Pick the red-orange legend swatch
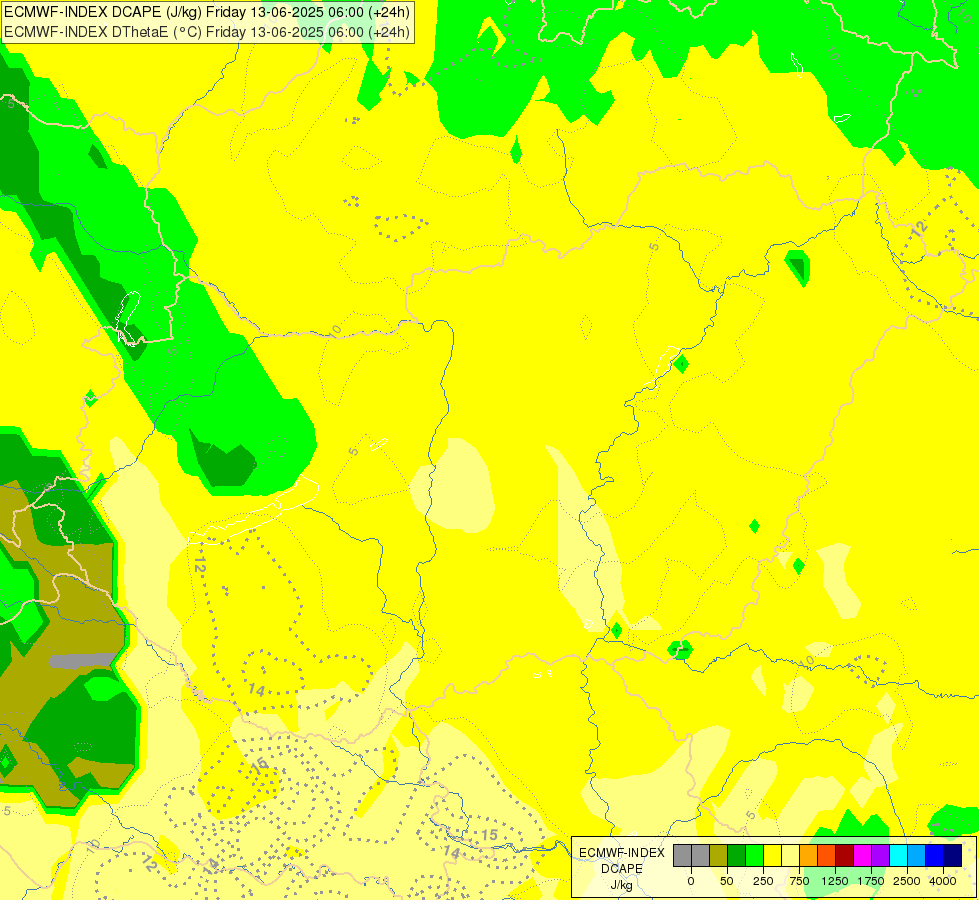This screenshot has width=979, height=900. 827,856
